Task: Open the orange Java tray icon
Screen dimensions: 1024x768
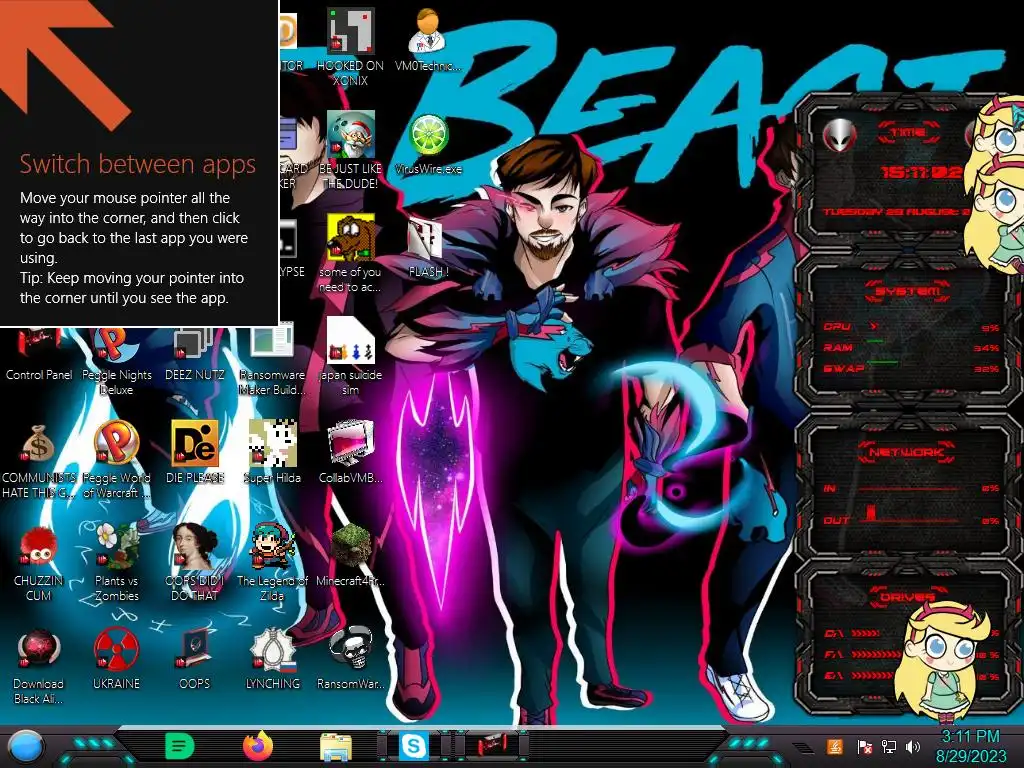Action: pos(834,746)
